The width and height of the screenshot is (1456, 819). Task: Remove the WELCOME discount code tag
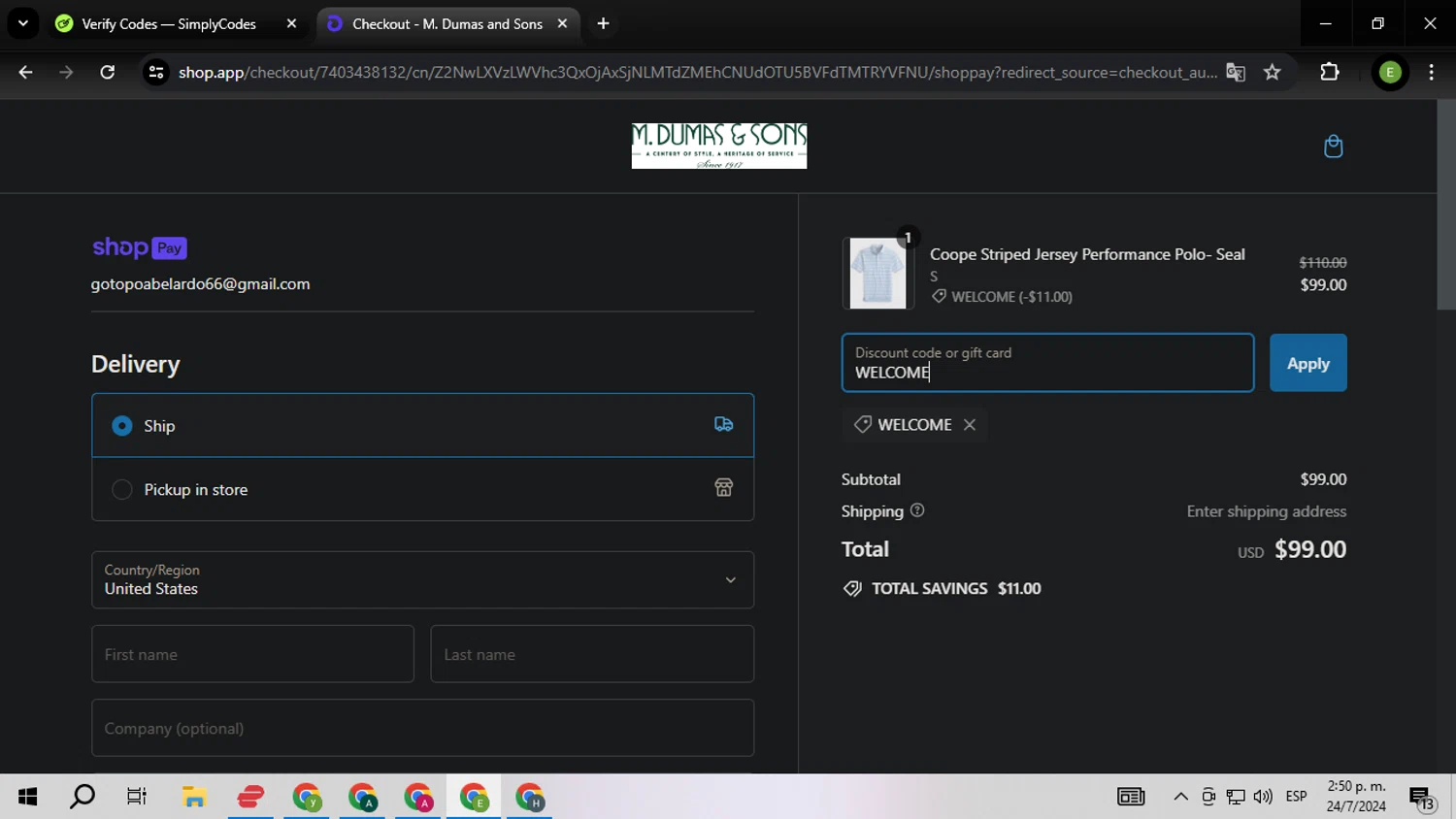[x=969, y=425]
